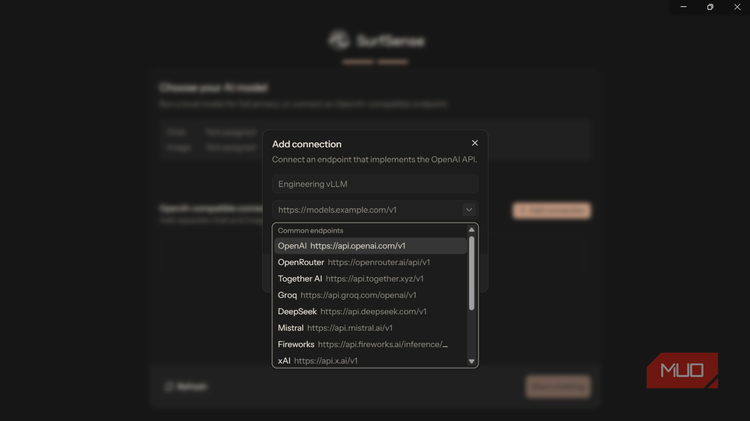Click the blurred Refresh button
Viewport: 750px width, 421px height.
coord(186,387)
